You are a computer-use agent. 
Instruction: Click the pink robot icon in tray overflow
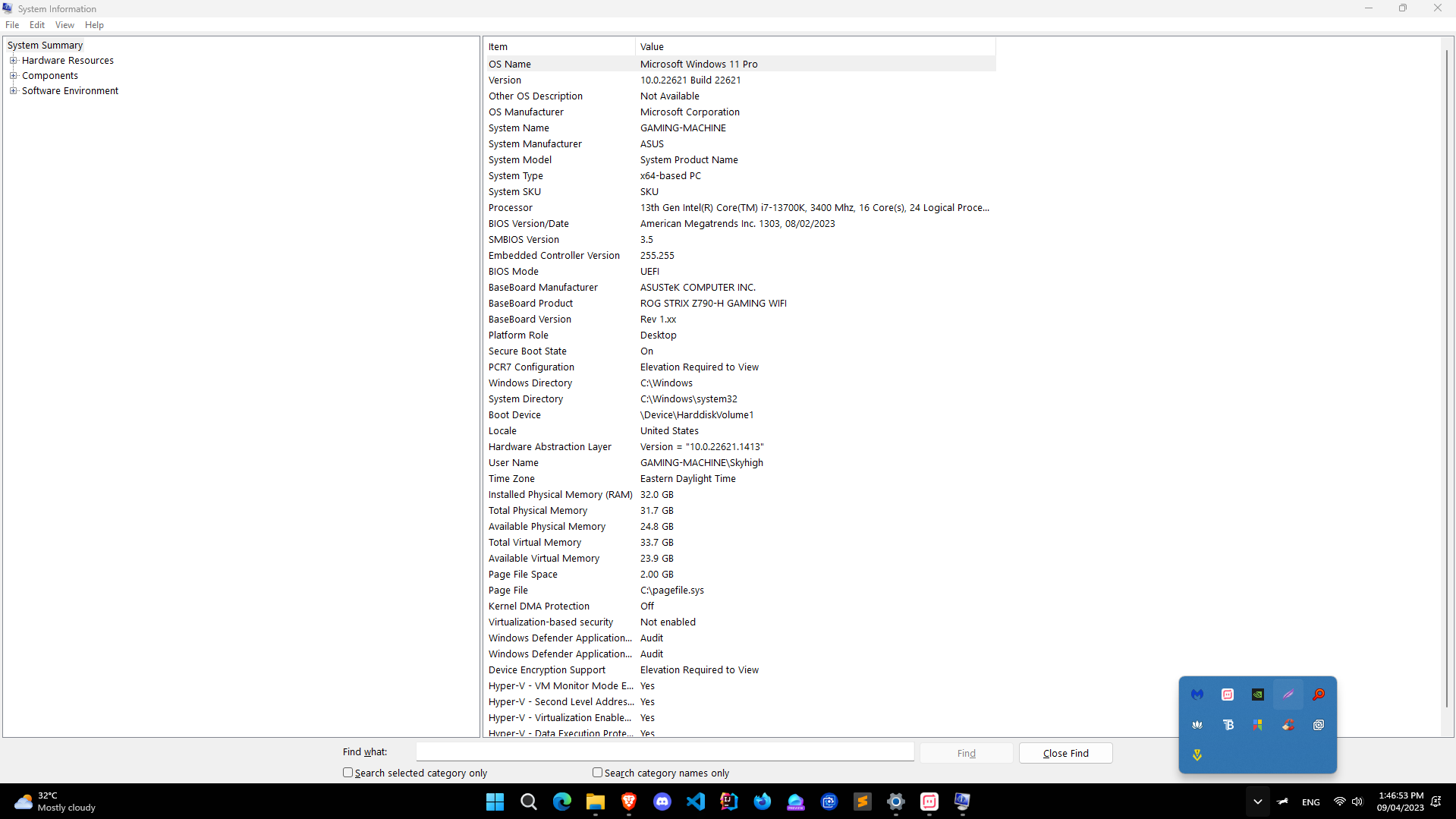[1228, 695]
